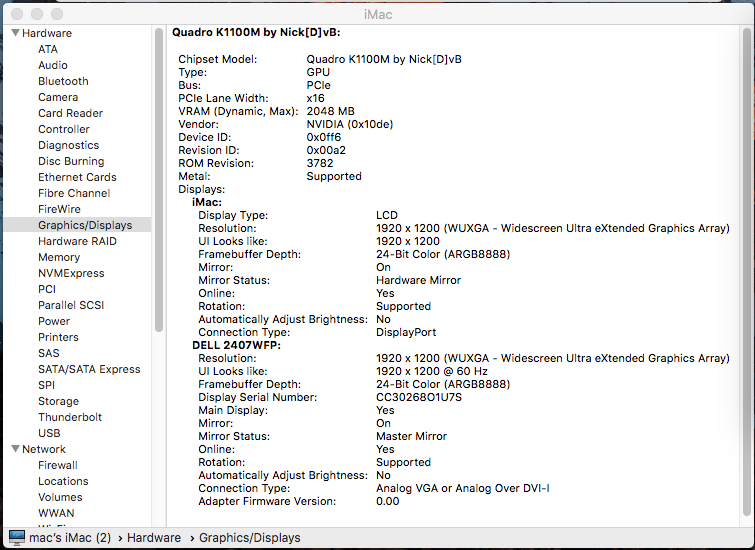Open the Diagnostics entry
This screenshot has width=755, height=550.
pos(69,145)
